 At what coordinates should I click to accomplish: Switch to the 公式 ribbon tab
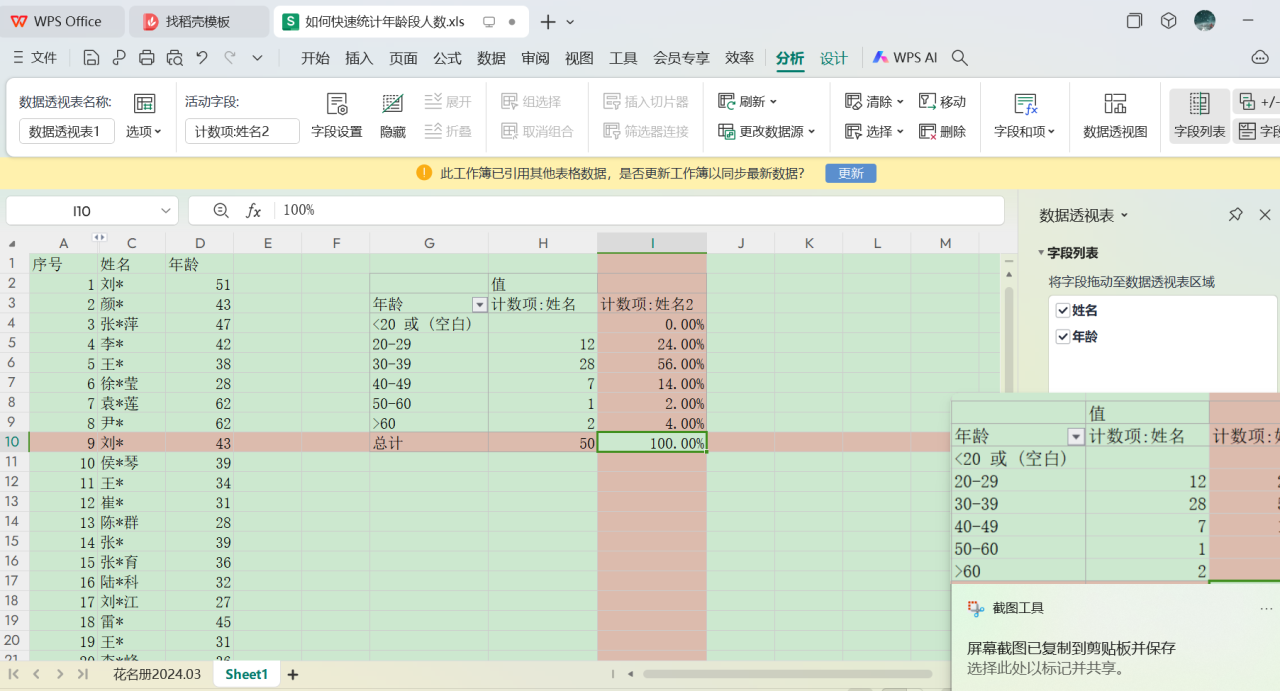pyautogui.click(x=447, y=58)
